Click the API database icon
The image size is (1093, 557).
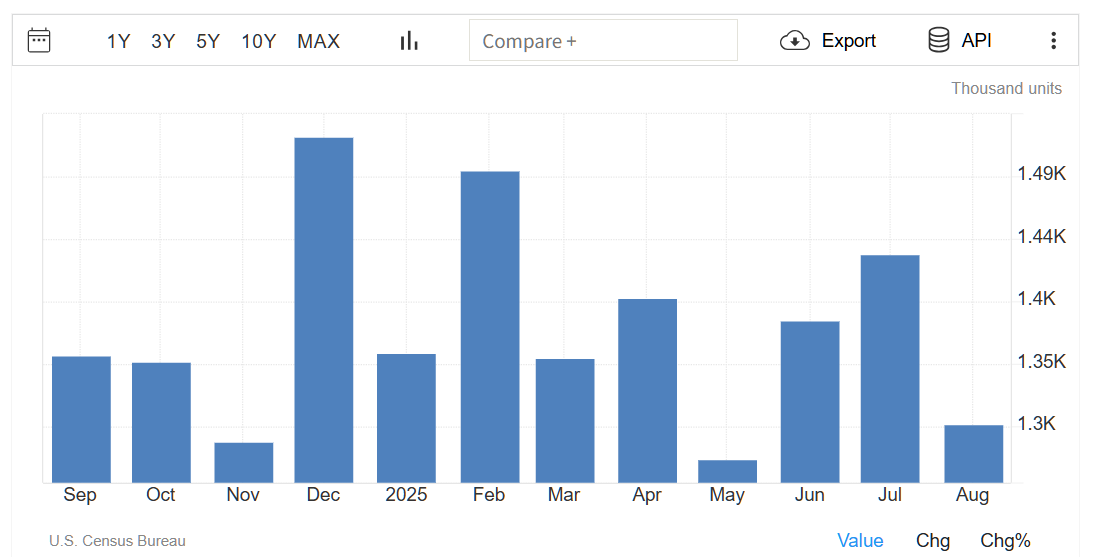point(938,41)
